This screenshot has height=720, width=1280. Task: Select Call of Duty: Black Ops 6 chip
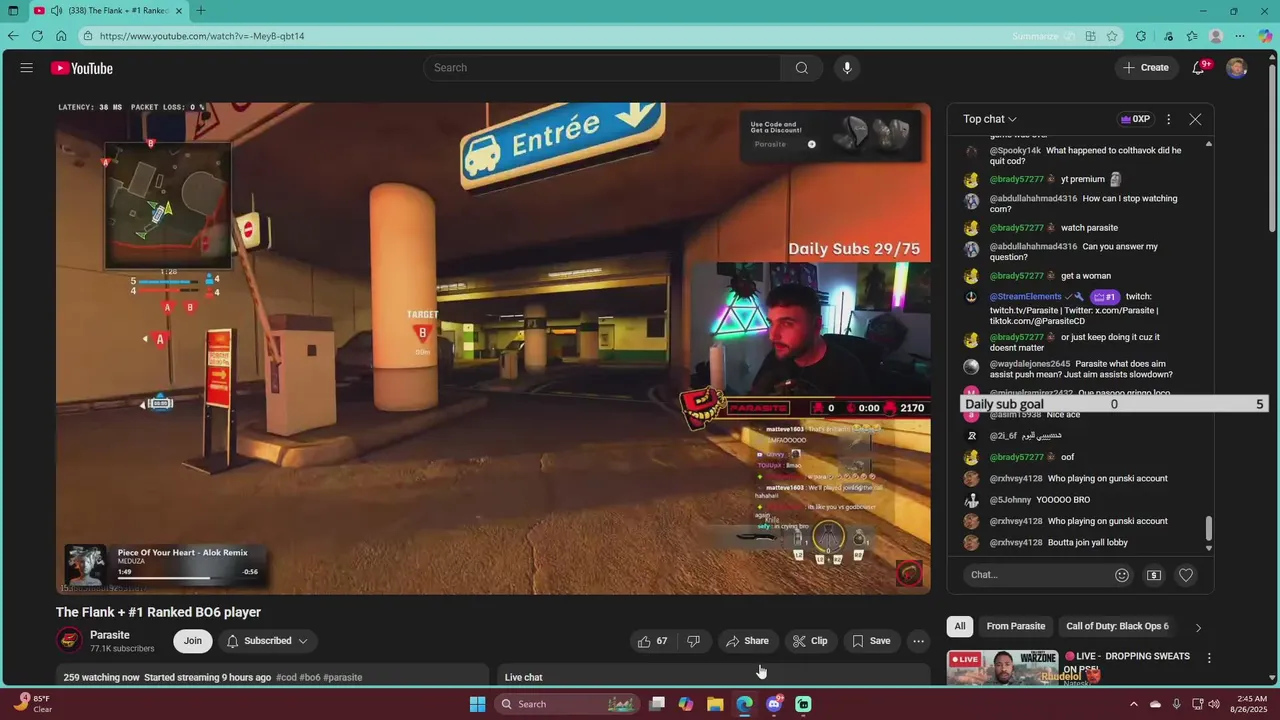point(1117,626)
